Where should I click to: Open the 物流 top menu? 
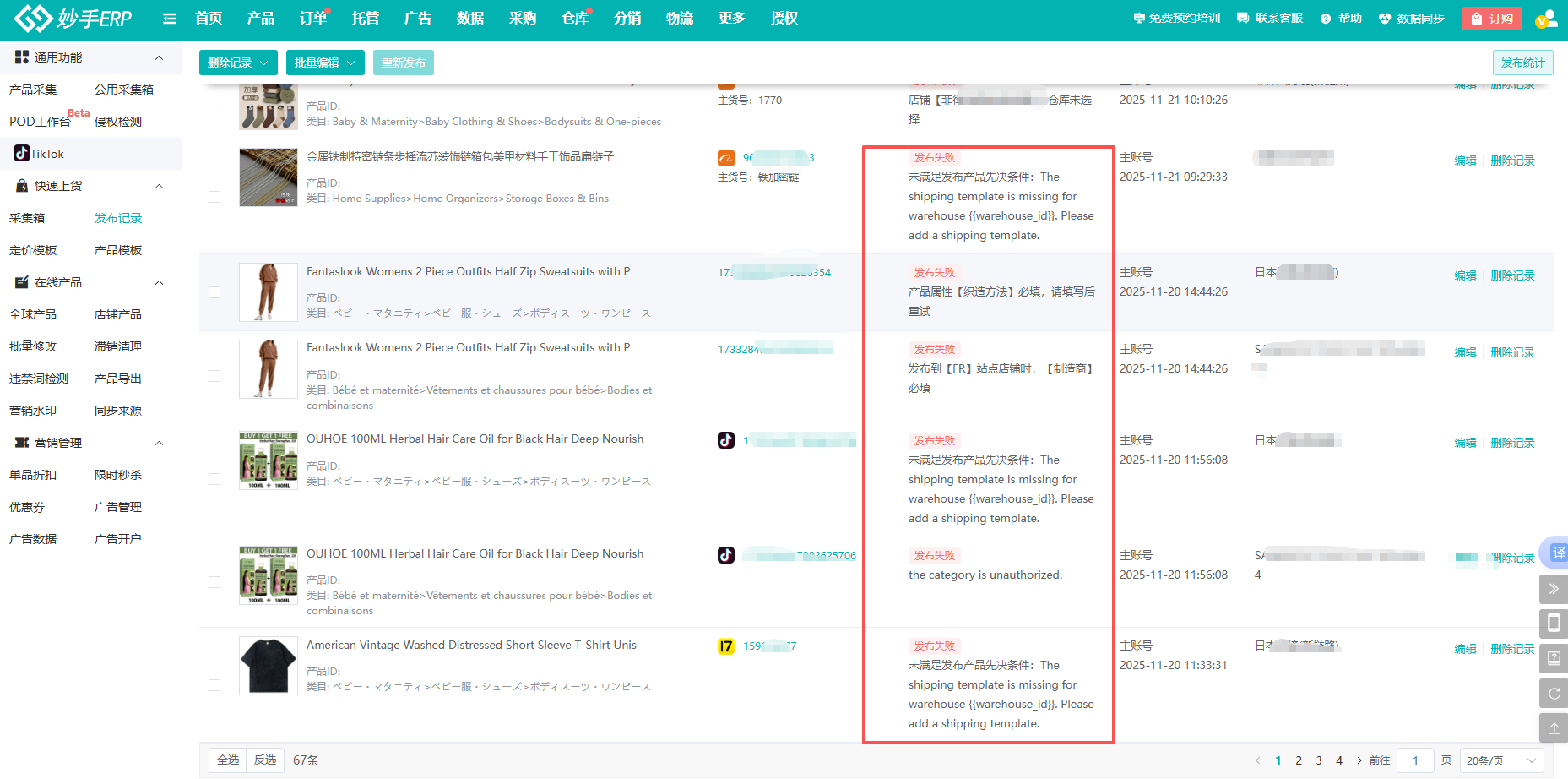pyautogui.click(x=679, y=19)
